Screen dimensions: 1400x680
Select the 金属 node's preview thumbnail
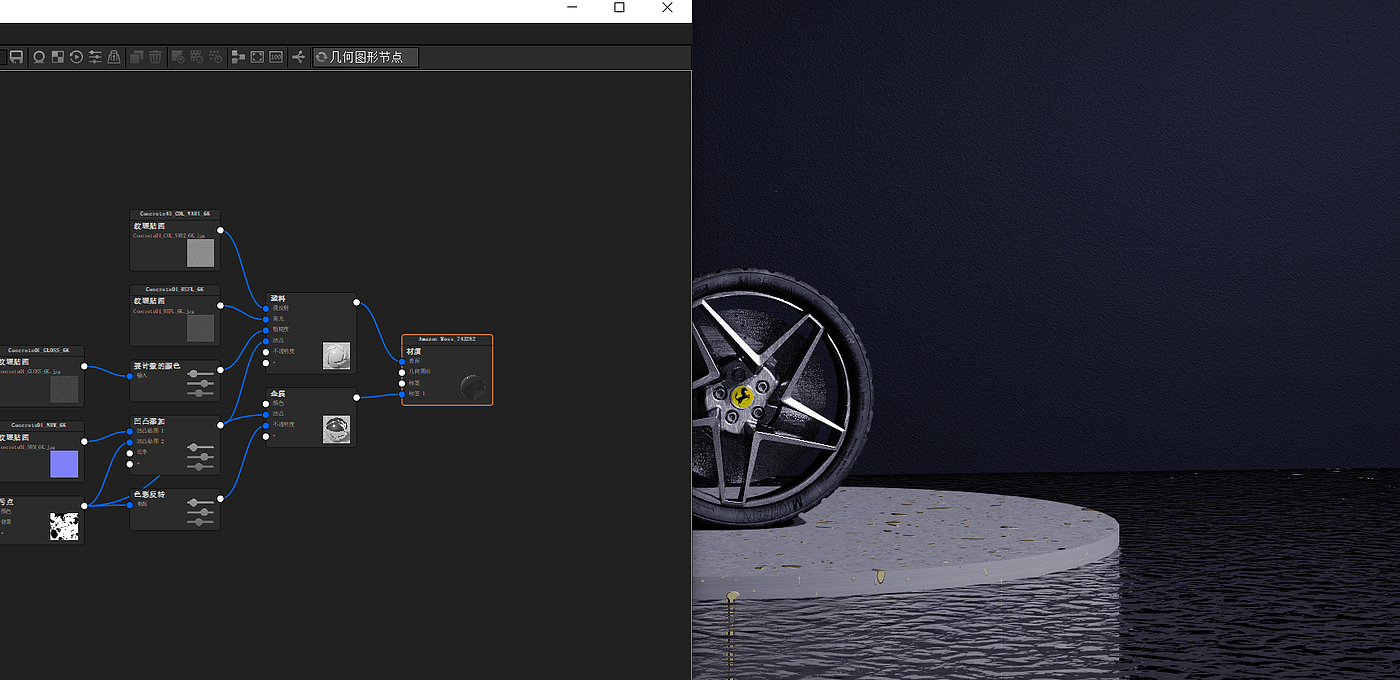pos(336,429)
